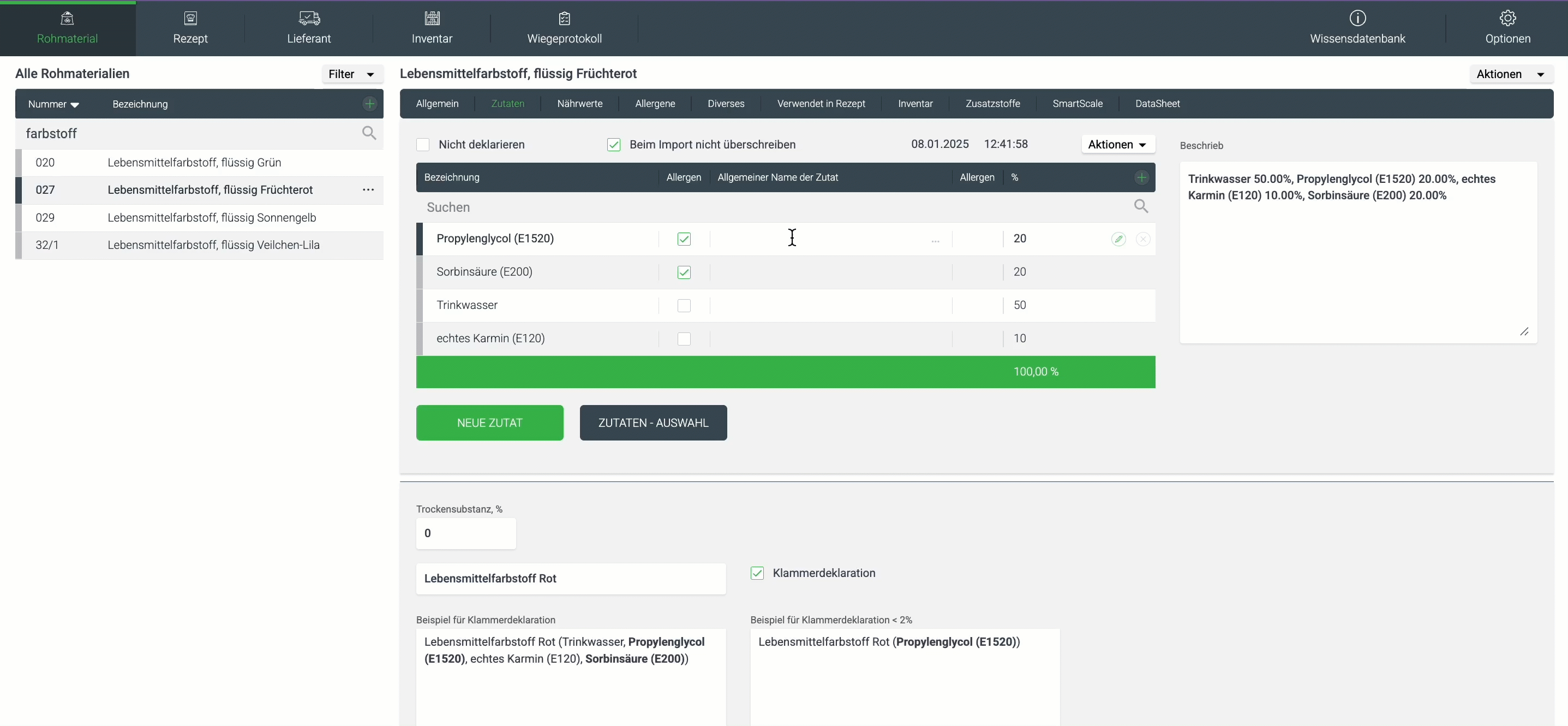This screenshot has width=1568, height=726.
Task: Open the Filter dropdown
Action: tap(352, 74)
